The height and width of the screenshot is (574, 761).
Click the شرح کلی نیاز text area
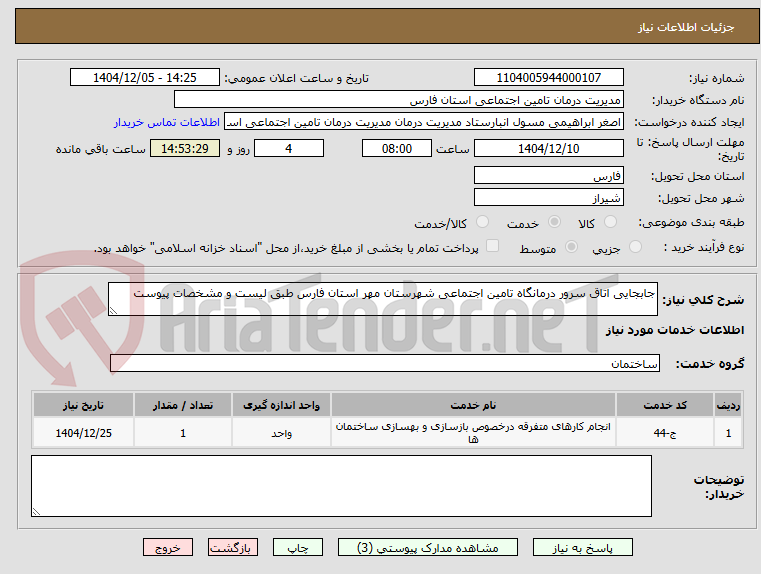pyautogui.click(x=383, y=299)
